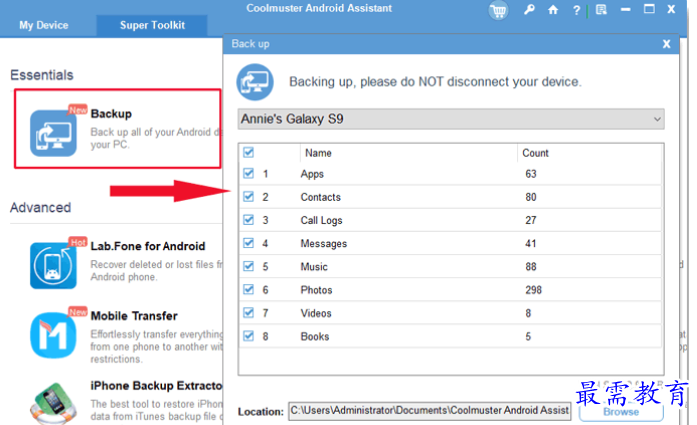
Task: Click the Contacts count value 80
Action: (531, 197)
